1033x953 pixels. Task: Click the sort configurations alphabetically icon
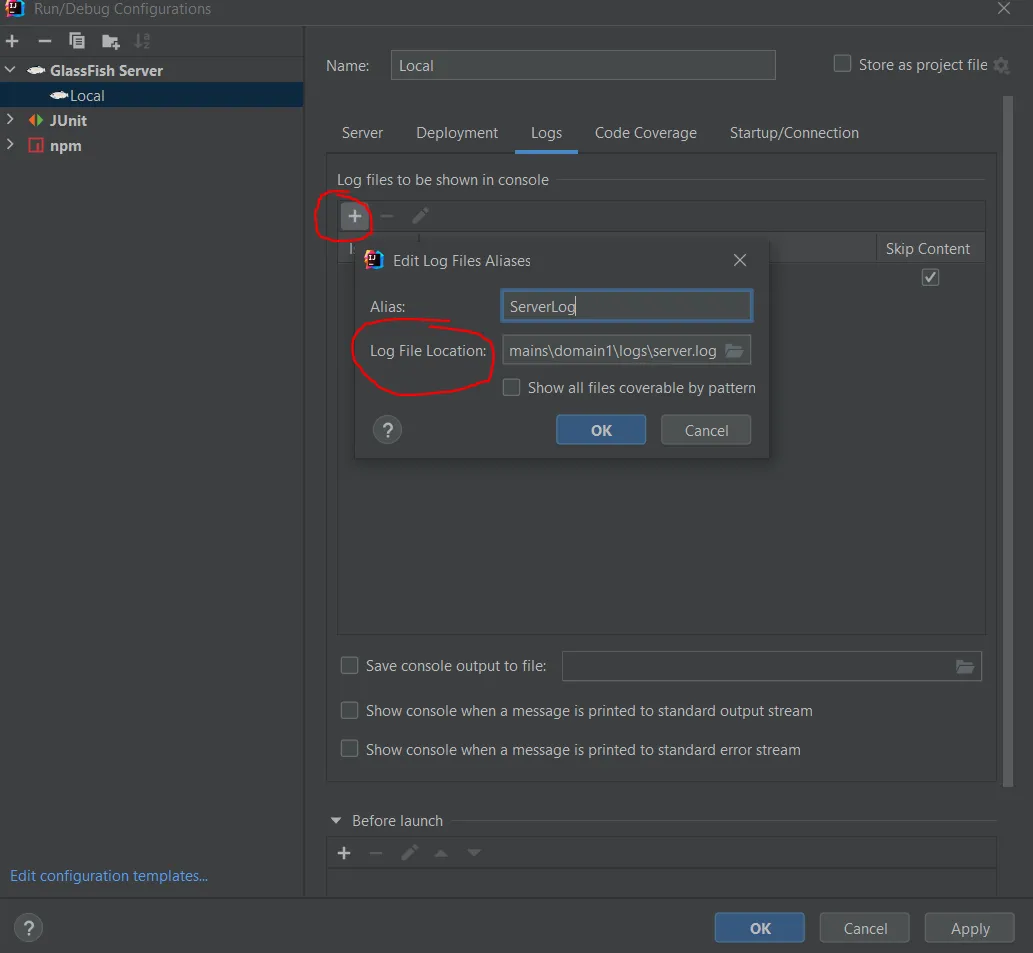tap(142, 41)
